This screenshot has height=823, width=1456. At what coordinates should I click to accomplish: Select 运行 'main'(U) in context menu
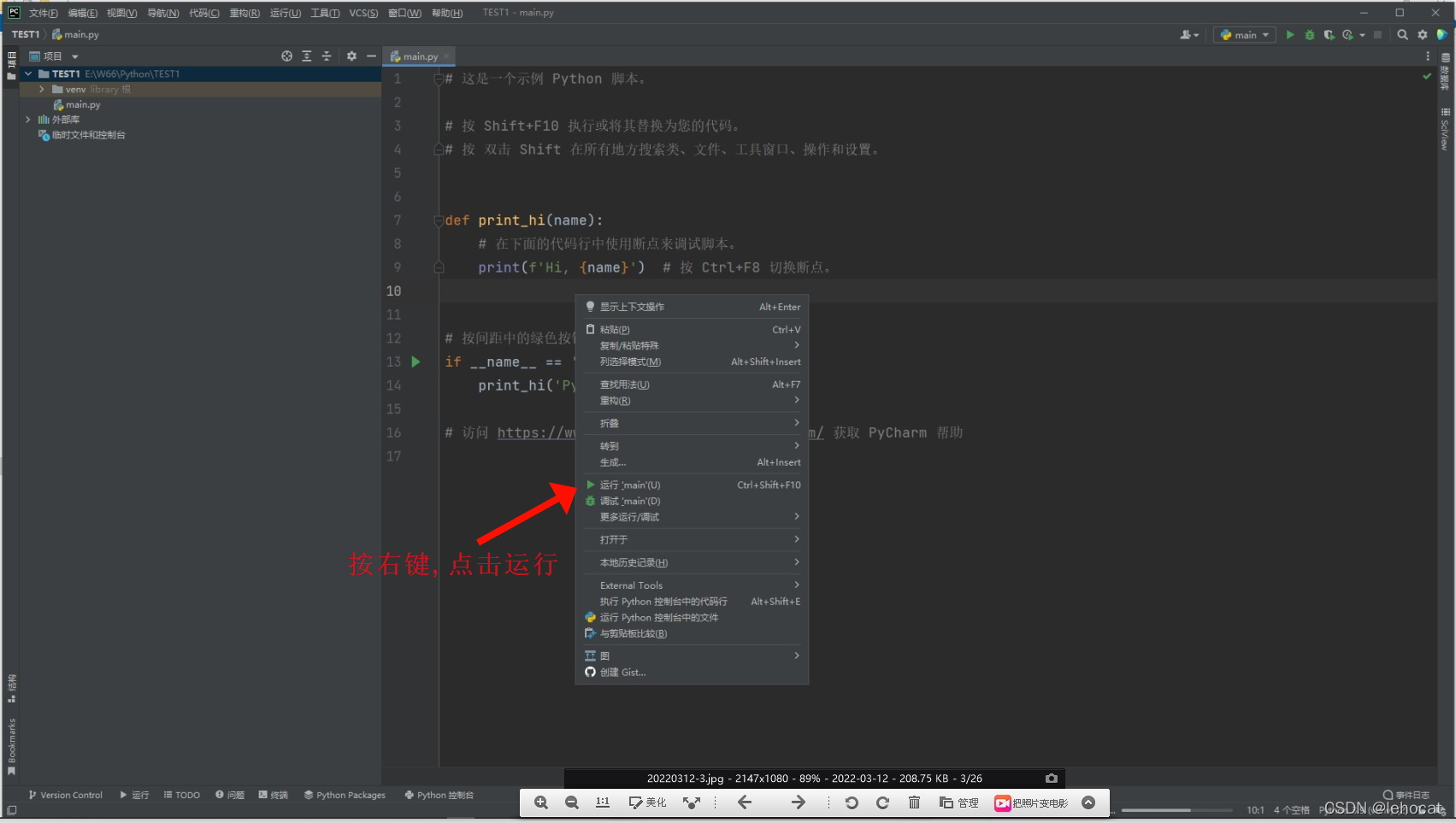tap(693, 485)
